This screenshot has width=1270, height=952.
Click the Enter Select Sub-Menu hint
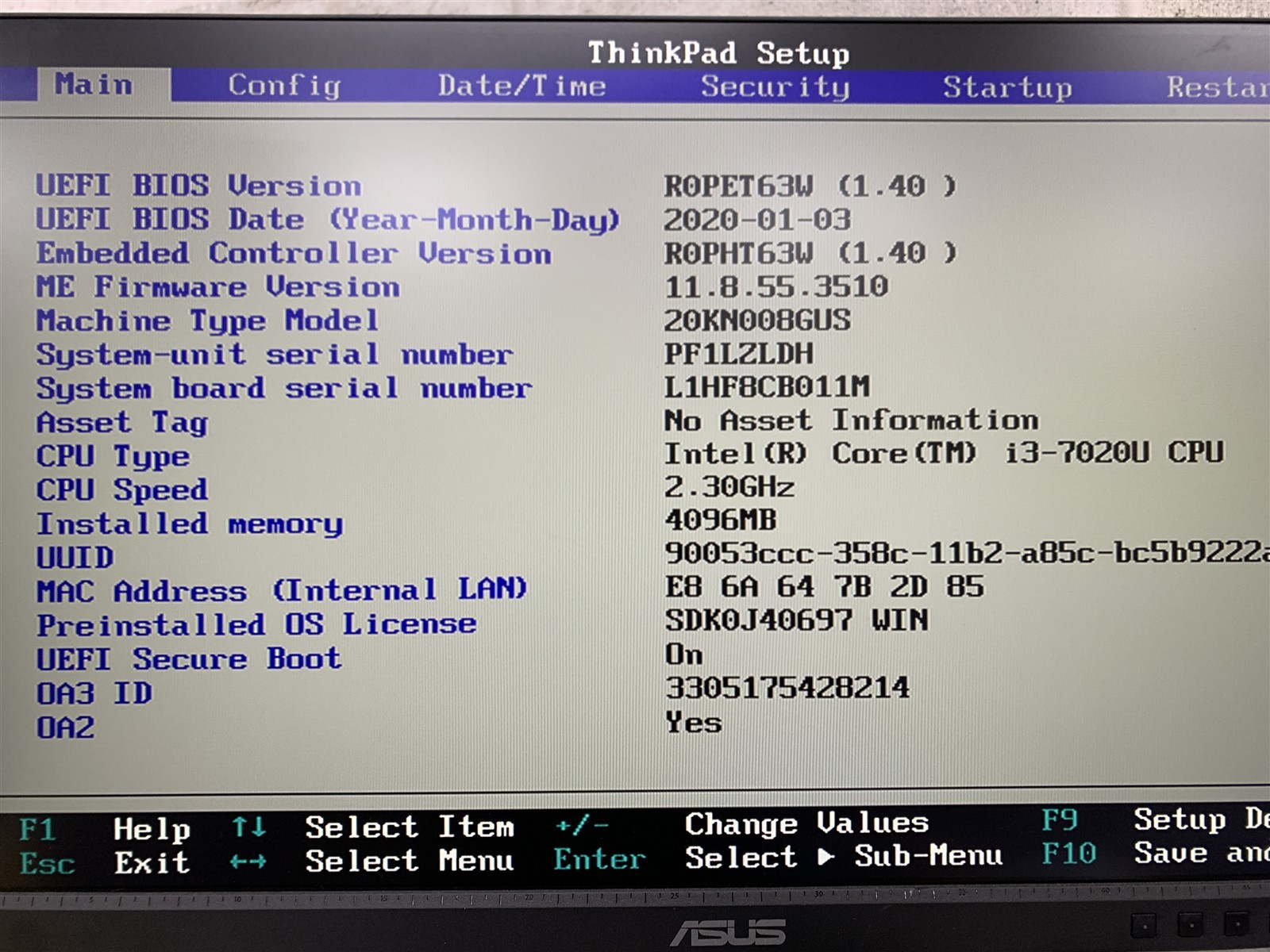(778, 858)
